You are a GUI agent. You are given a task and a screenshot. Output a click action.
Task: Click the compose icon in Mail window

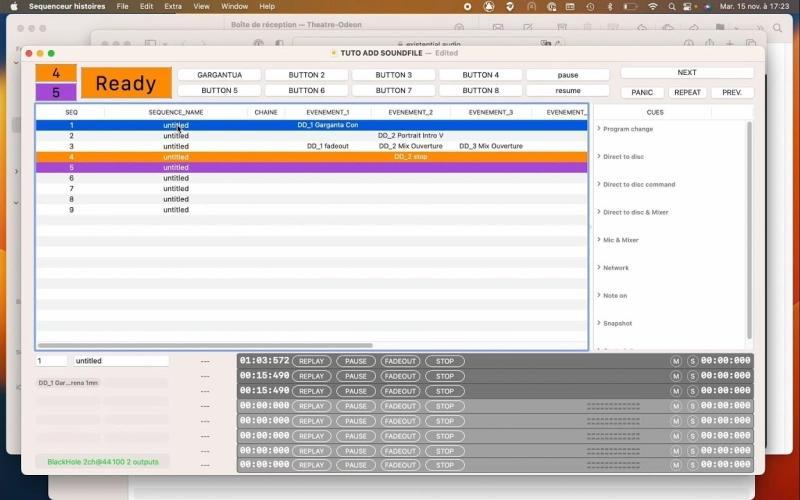(528, 28)
